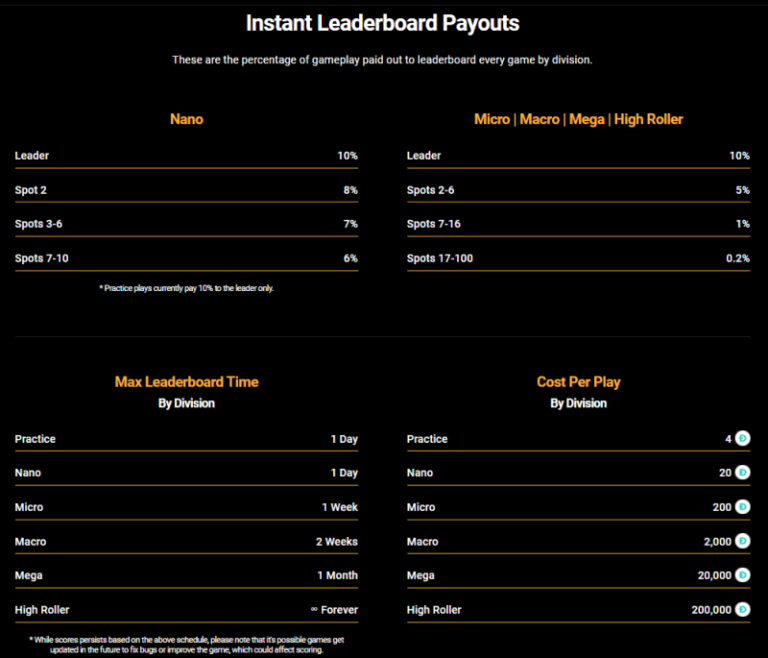This screenshot has width=768, height=658.
Task: Select the Spots 3-6 payout row label
Action: (38, 224)
